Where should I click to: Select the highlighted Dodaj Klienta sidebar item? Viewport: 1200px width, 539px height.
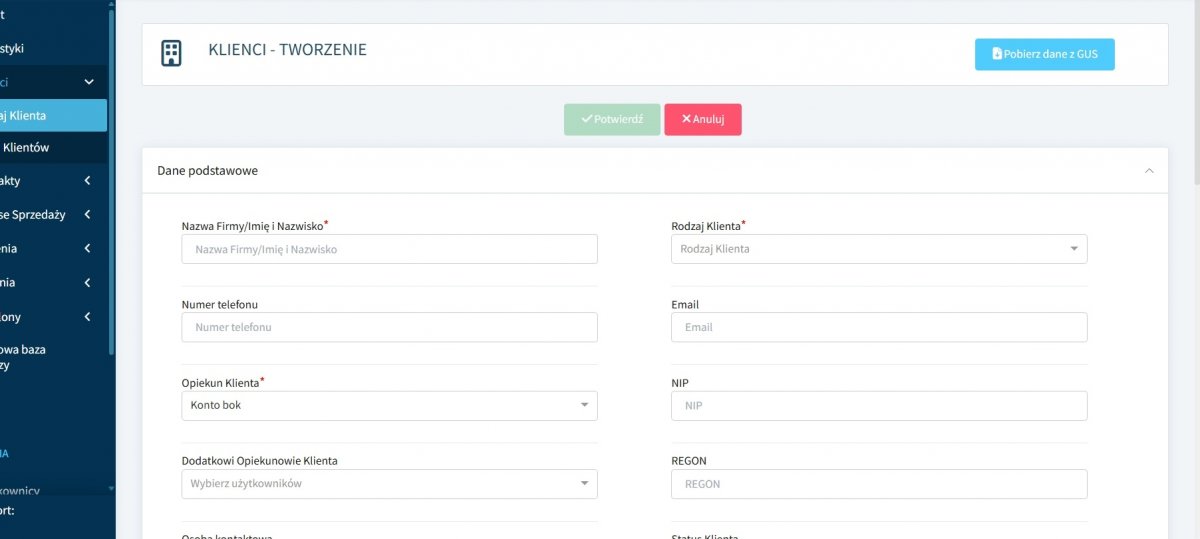pyautogui.click(x=53, y=115)
